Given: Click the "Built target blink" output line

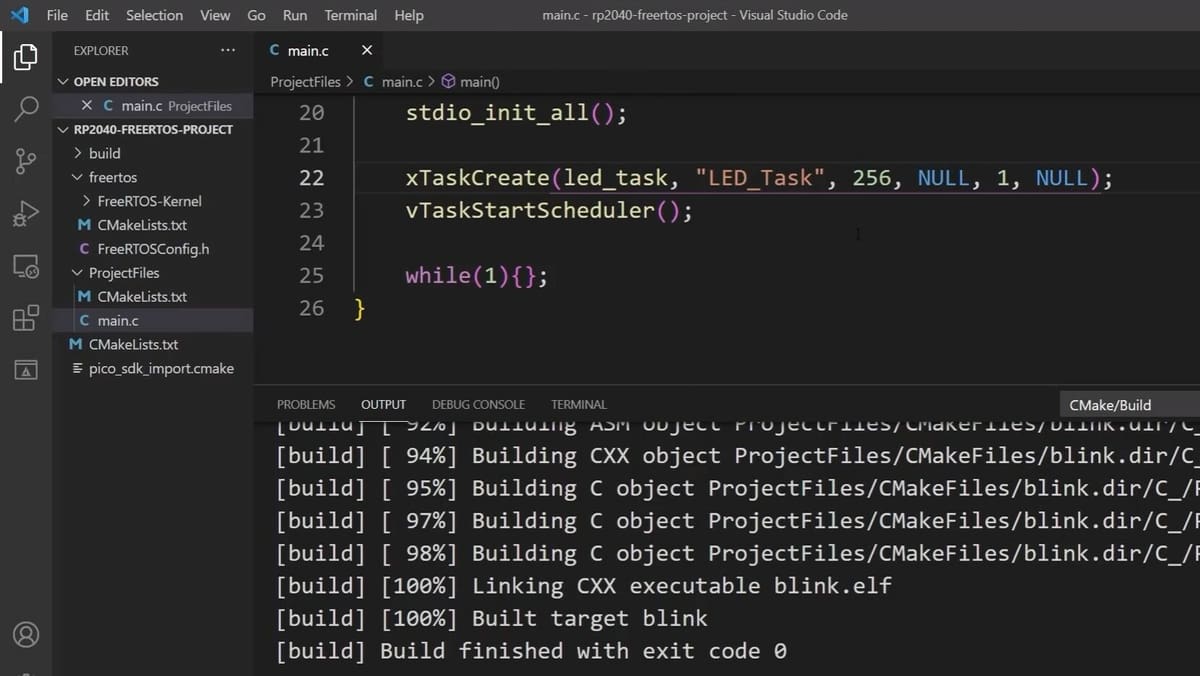Looking at the screenshot, I should pyautogui.click(x=492, y=619).
